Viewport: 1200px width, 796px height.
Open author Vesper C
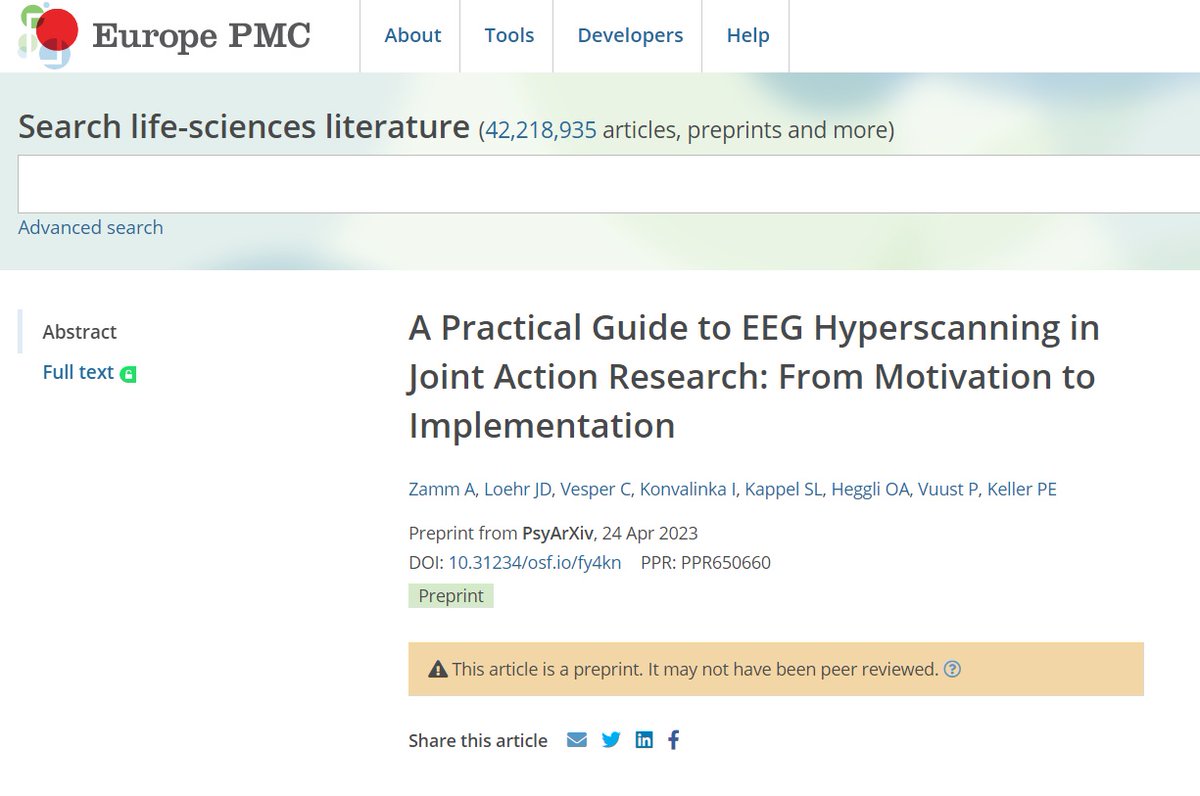point(598,489)
